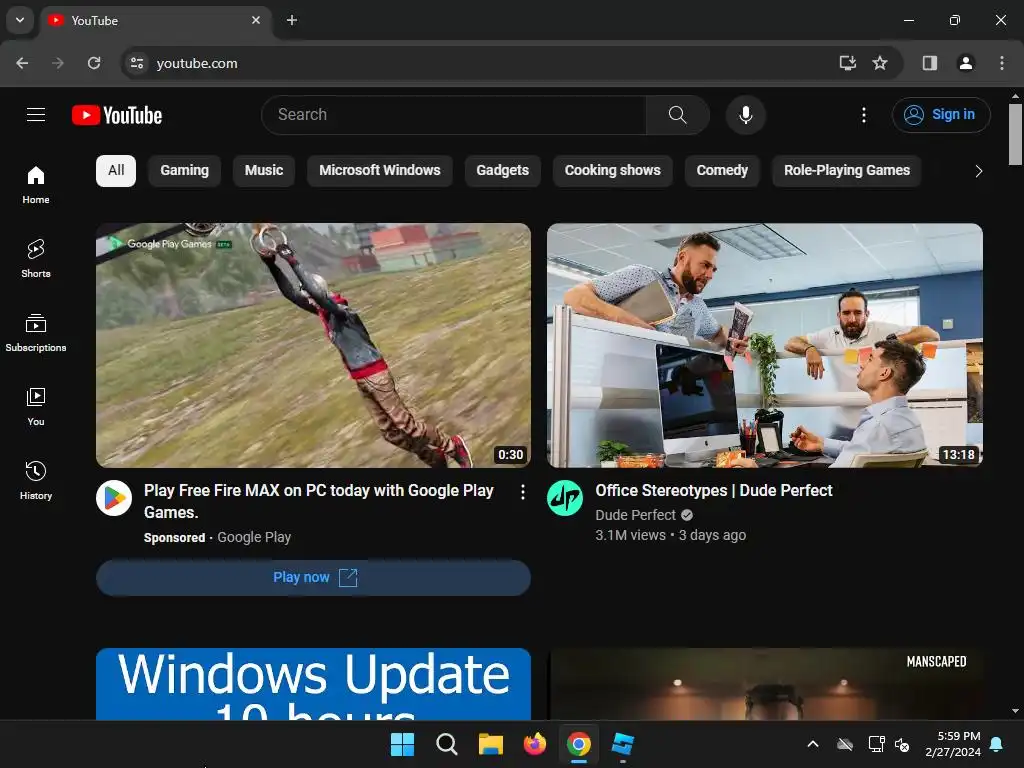
Task: Open File Explorer from the taskbar
Action: (490, 744)
